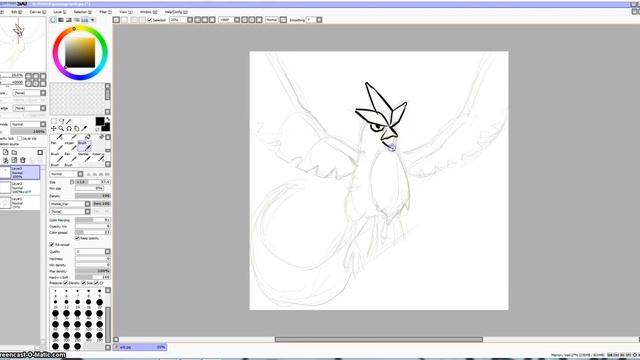Open the paper Texture dropdown
The image size is (640, 360).
click(29, 93)
